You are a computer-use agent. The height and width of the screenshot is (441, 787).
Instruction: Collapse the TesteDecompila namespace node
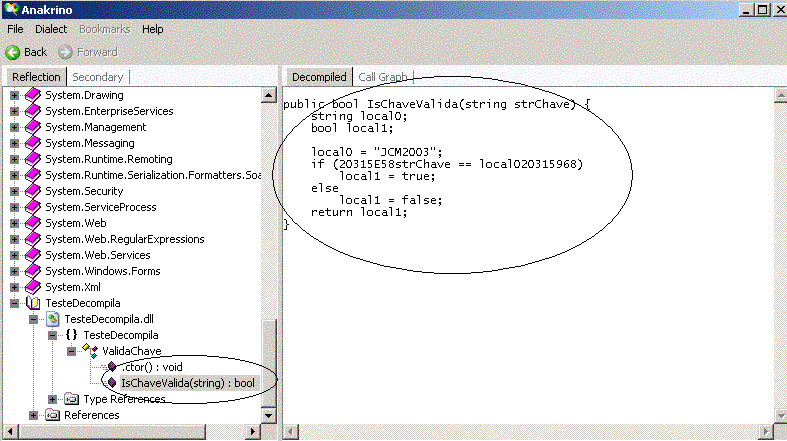52,335
